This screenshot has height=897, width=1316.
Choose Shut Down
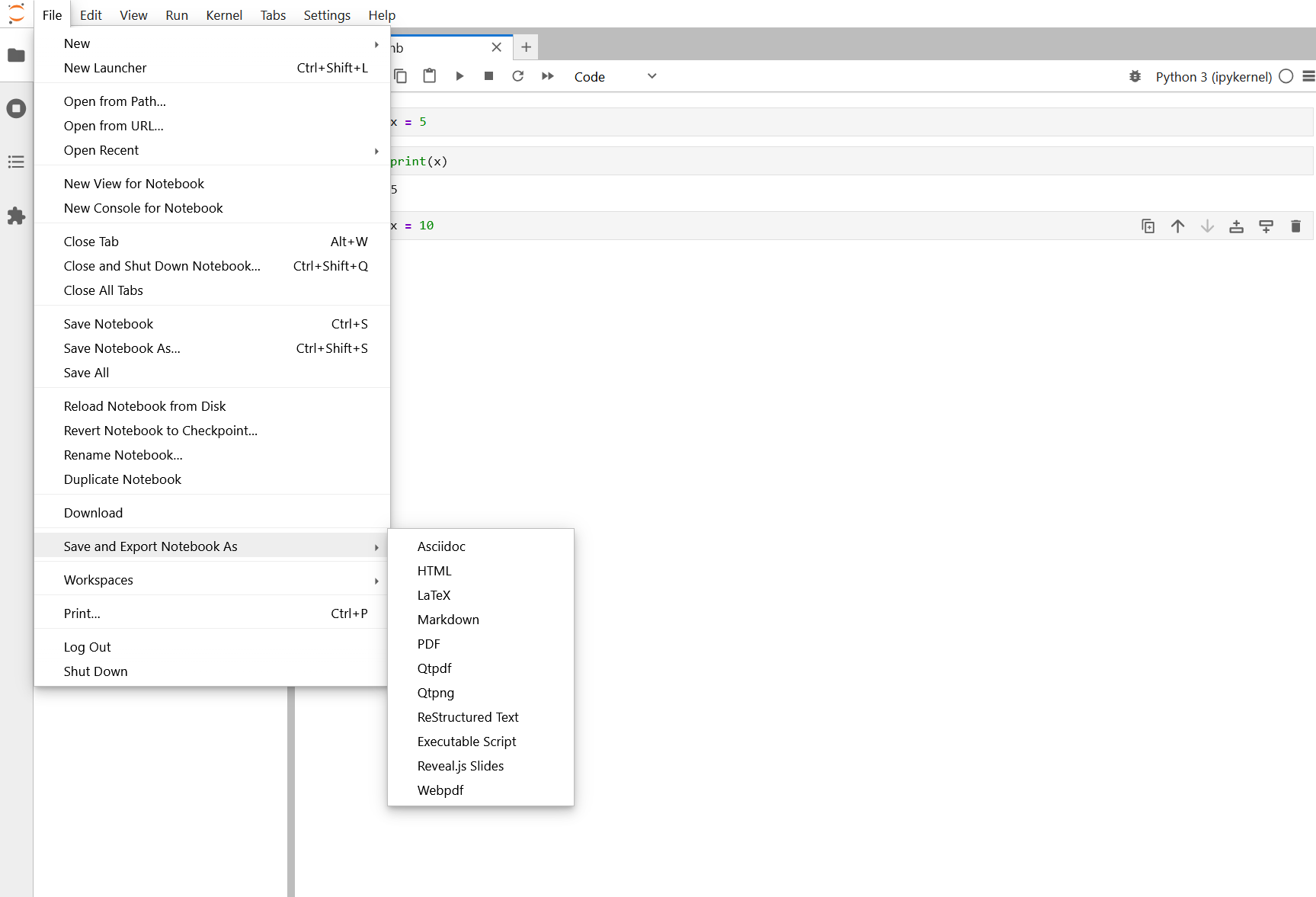point(212,671)
